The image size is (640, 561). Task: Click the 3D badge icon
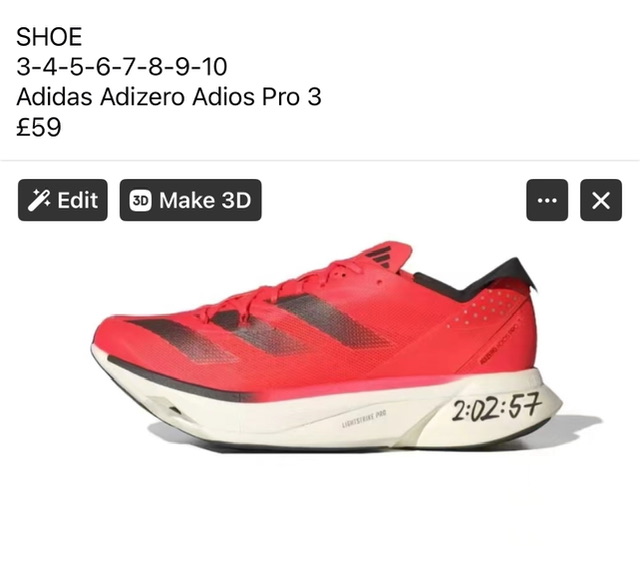pos(140,200)
